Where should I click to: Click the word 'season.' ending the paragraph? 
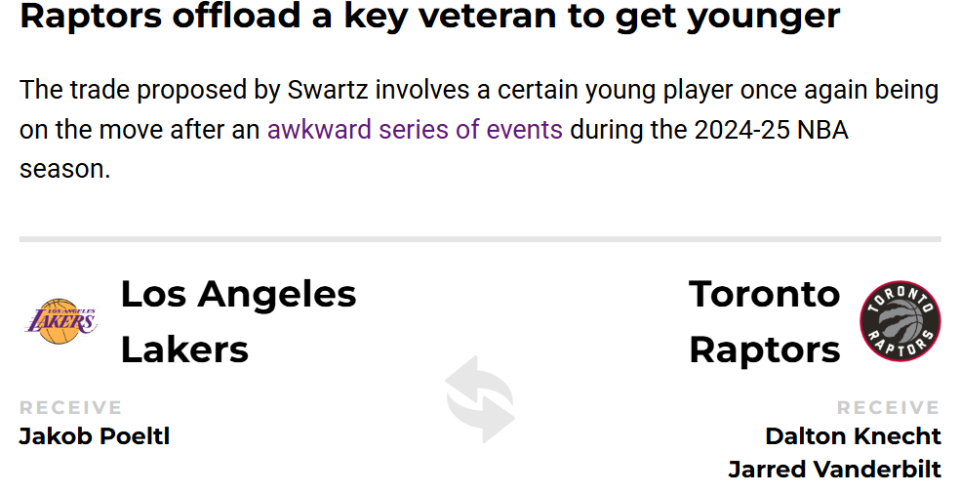click(x=65, y=170)
